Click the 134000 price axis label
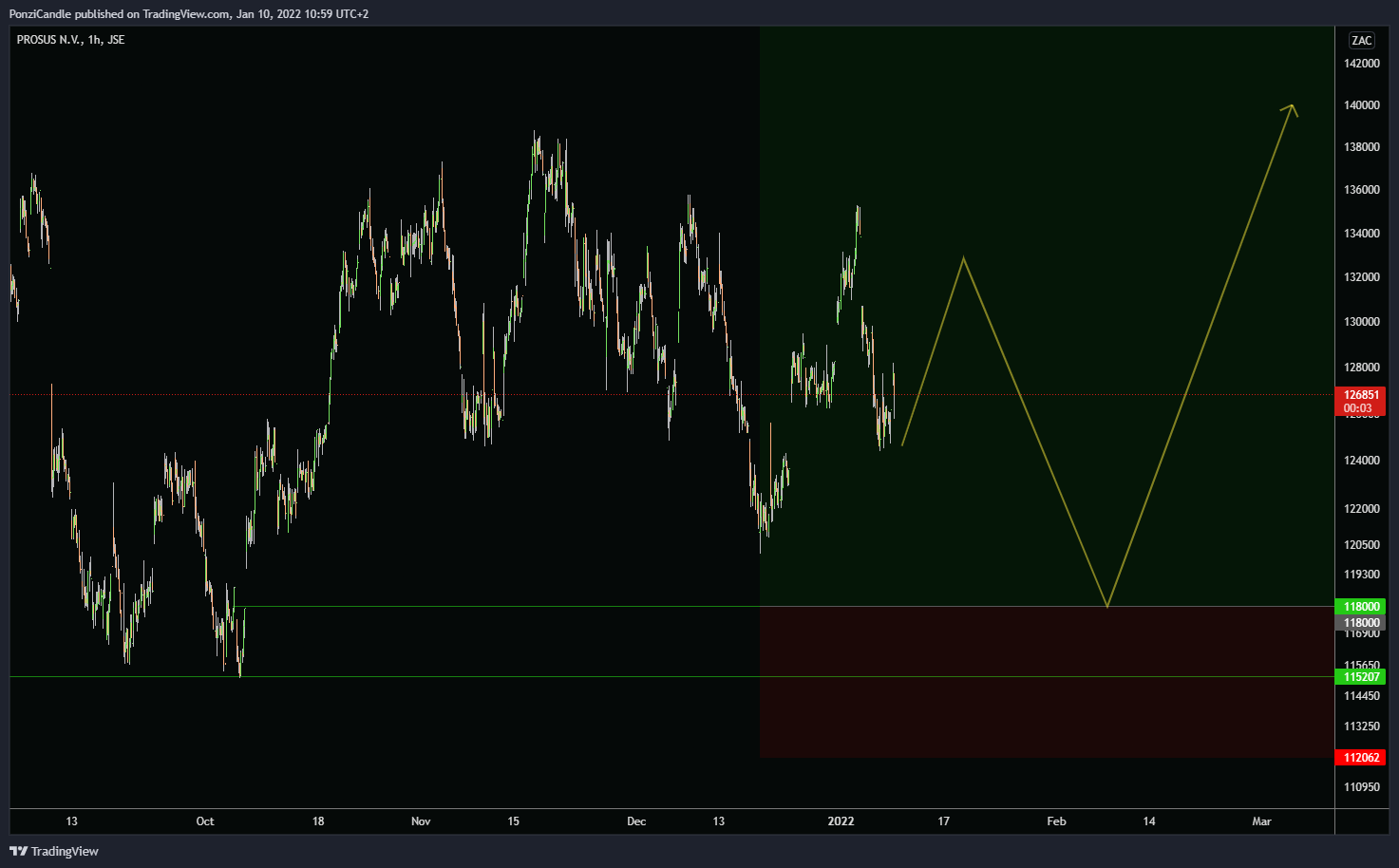1399x868 pixels. [x=1361, y=234]
